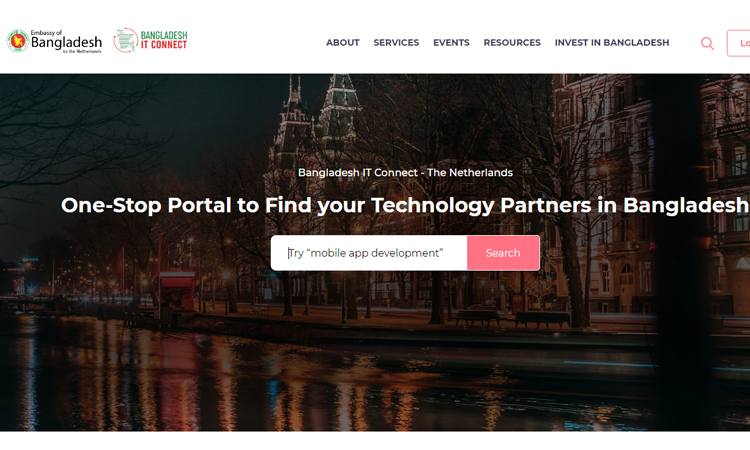
Task: Click the red kiosk in the hero photo
Action: click(177, 290)
